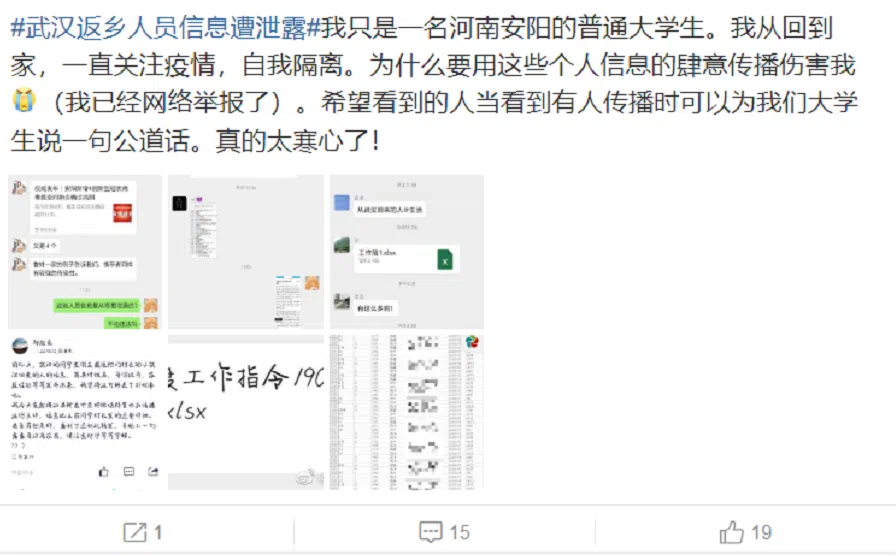Click the crying face emoji in the text
The height and width of the screenshot is (556, 896).
coord(24,101)
